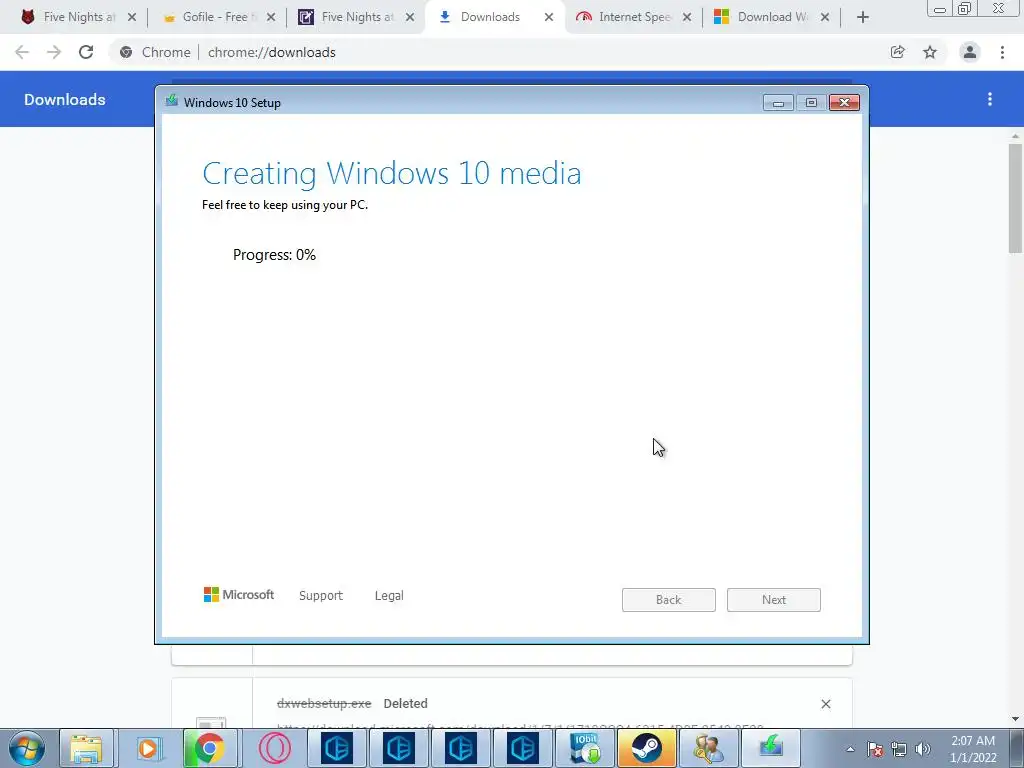
Task: Select the Downloads browser tab
Action: (x=490, y=17)
